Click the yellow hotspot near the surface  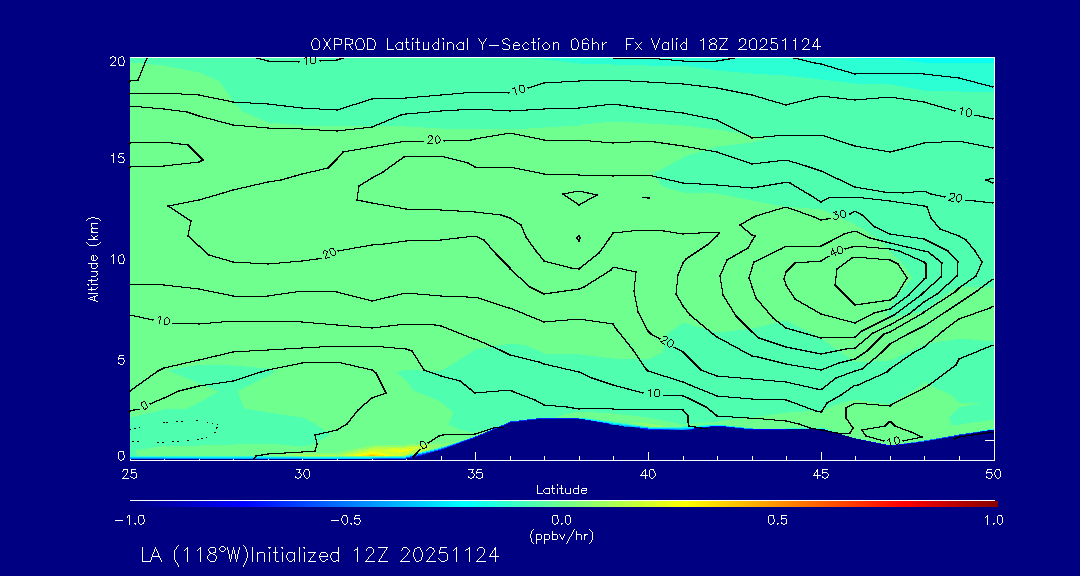click(x=378, y=452)
